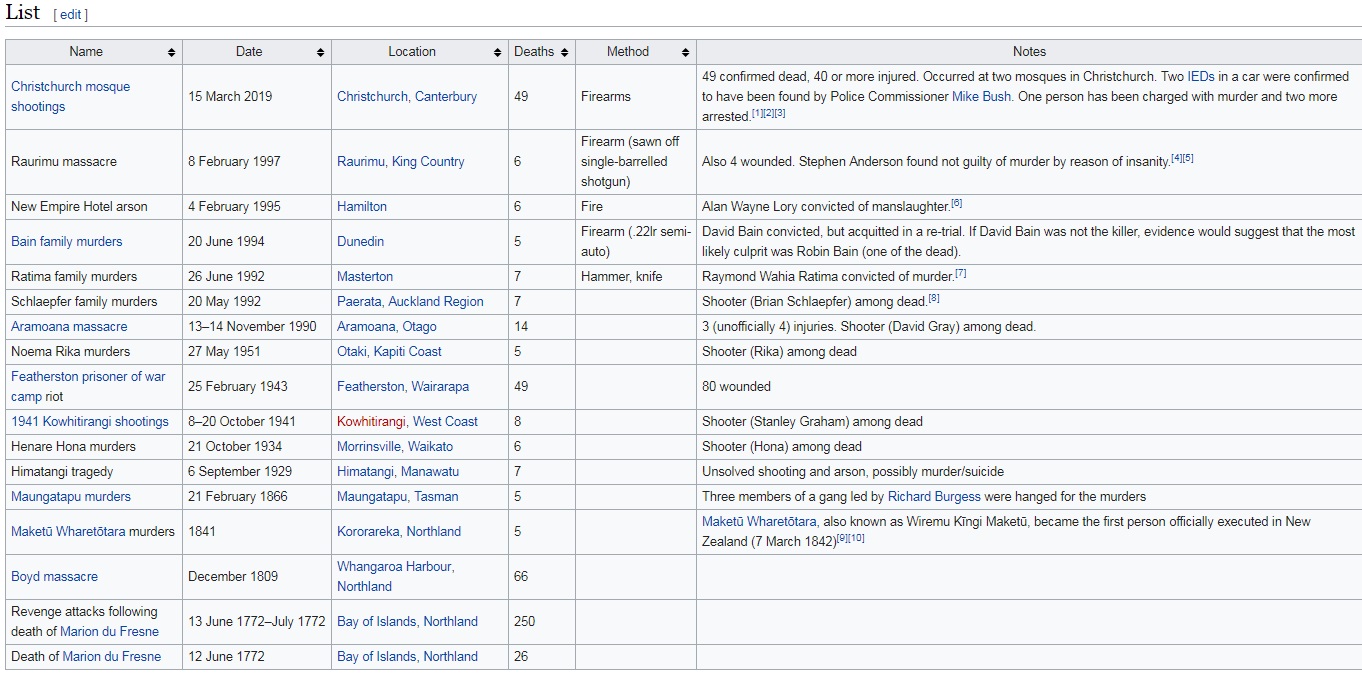Click Raurimu, King Country location link

(400, 161)
